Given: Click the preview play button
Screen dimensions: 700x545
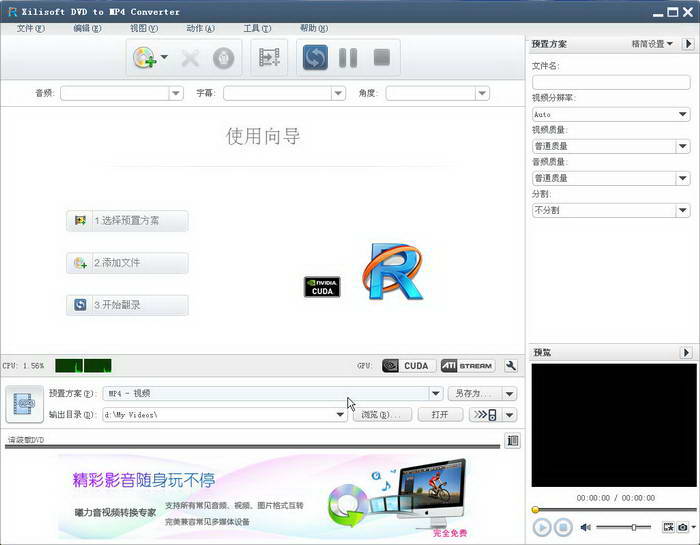Looking at the screenshot, I should (x=542, y=528).
